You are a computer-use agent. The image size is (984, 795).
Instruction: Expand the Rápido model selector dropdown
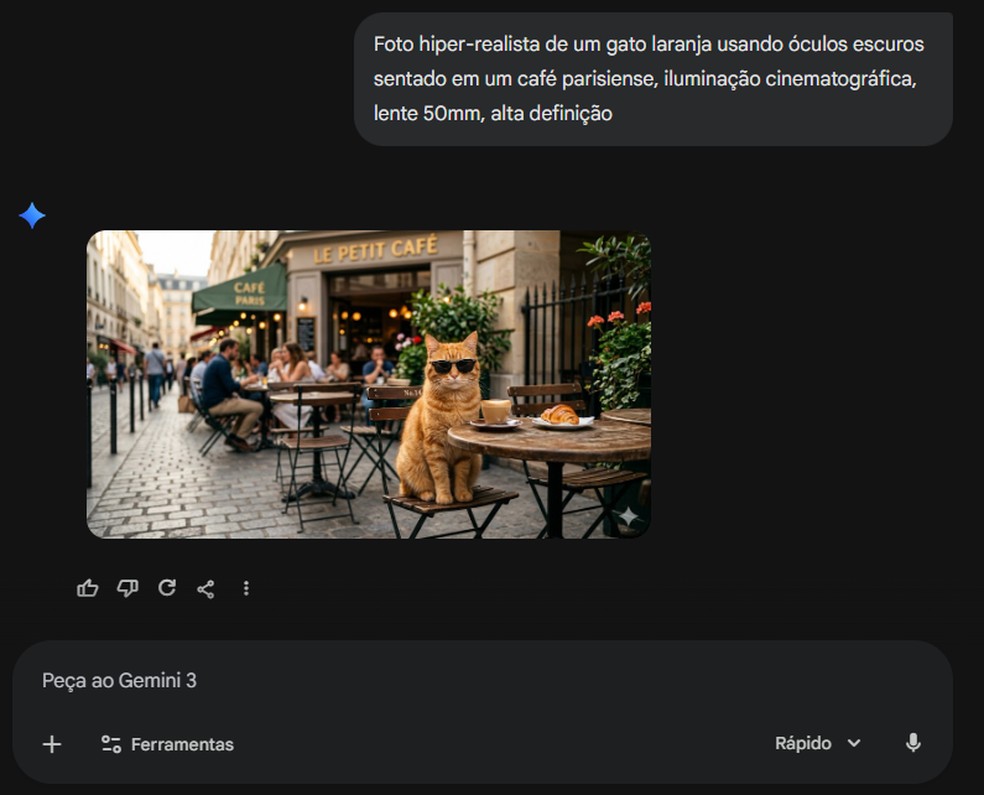click(x=818, y=744)
